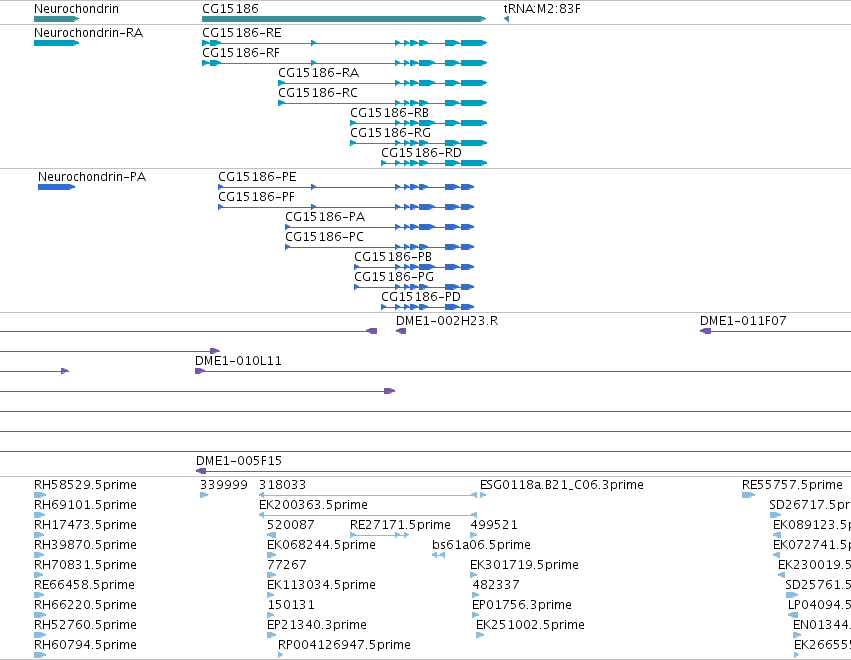Image resolution: width=851 pixels, height=660 pixels.
Task: Click the 520087 feature label
Action: [290, 525]
